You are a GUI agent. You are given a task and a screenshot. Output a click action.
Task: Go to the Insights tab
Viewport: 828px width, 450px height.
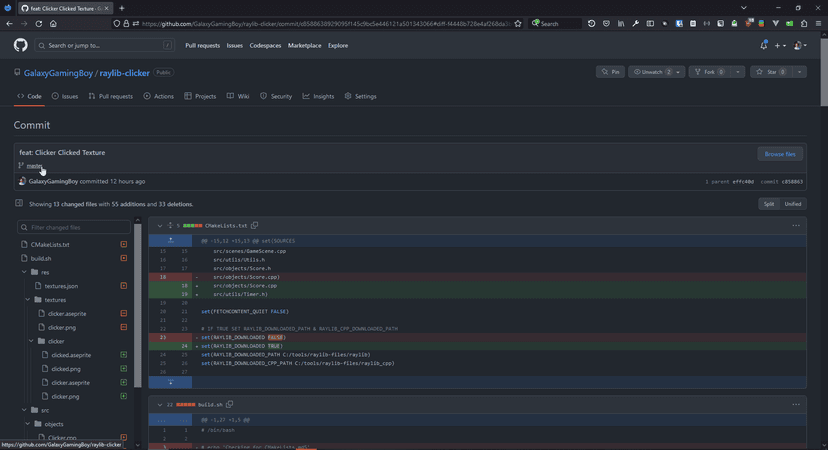click(x=318, y=96)
